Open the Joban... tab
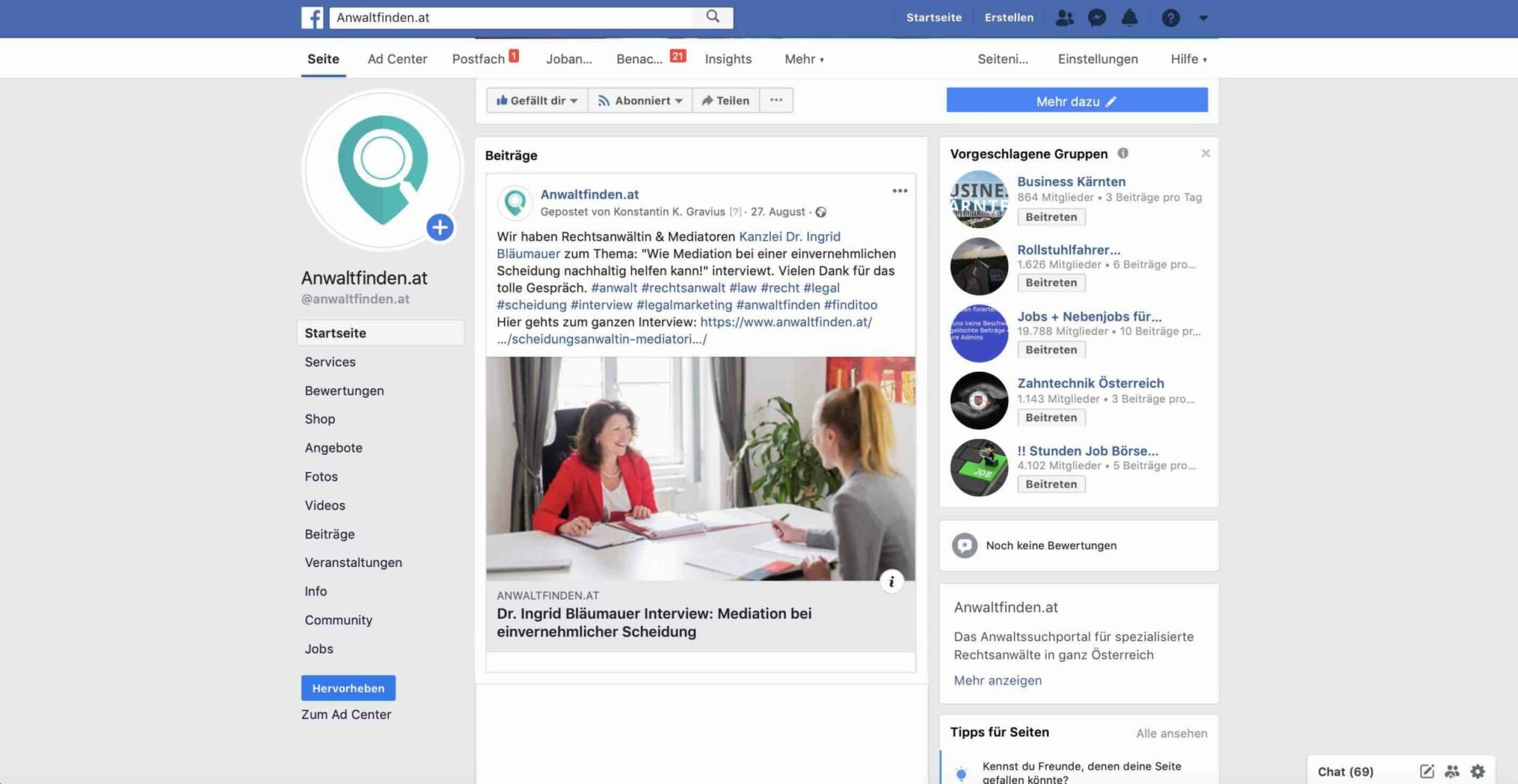Screen dimensions: 1518x784 pos(569,59)
